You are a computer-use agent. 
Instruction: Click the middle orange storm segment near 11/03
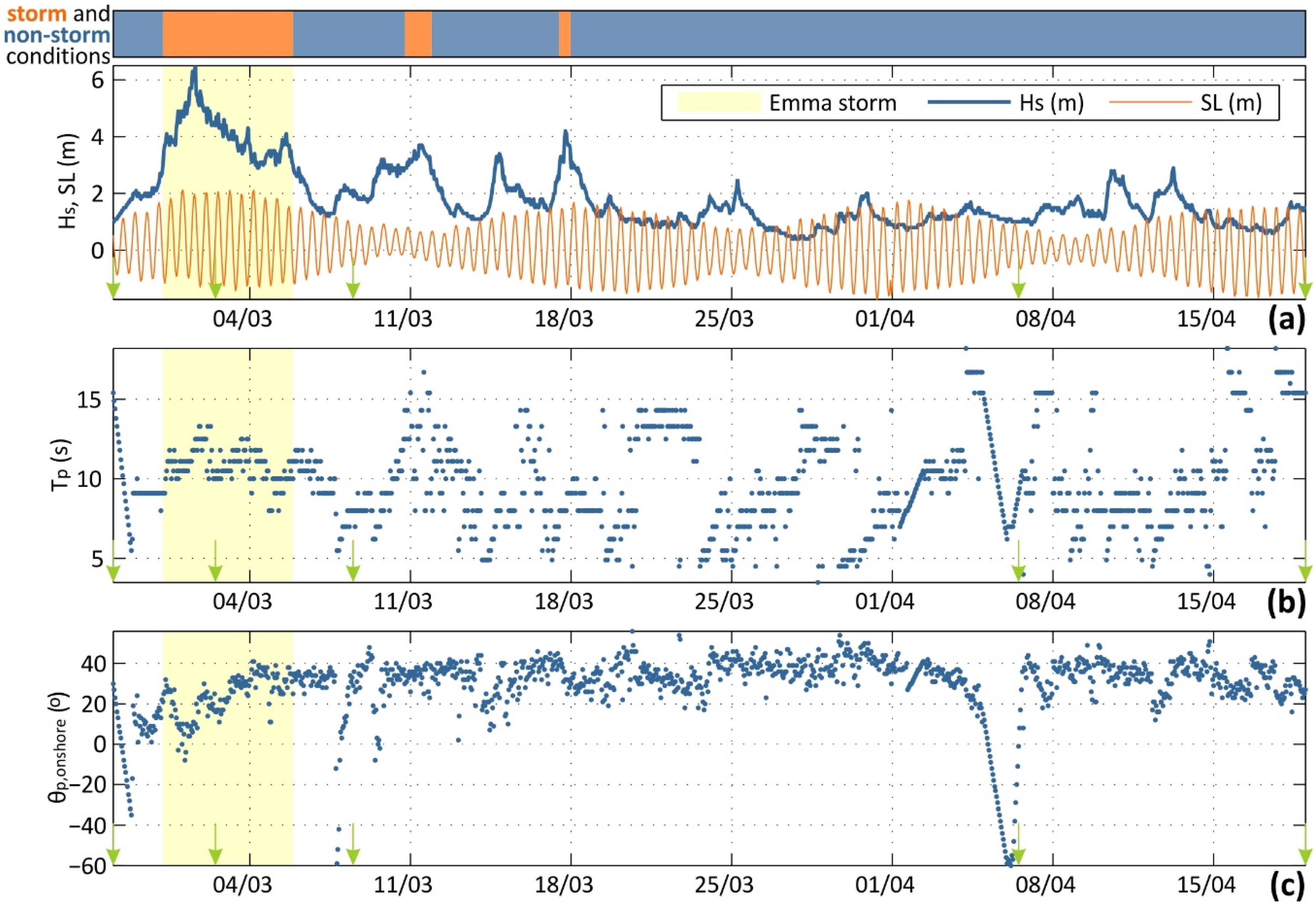point(418,33)
